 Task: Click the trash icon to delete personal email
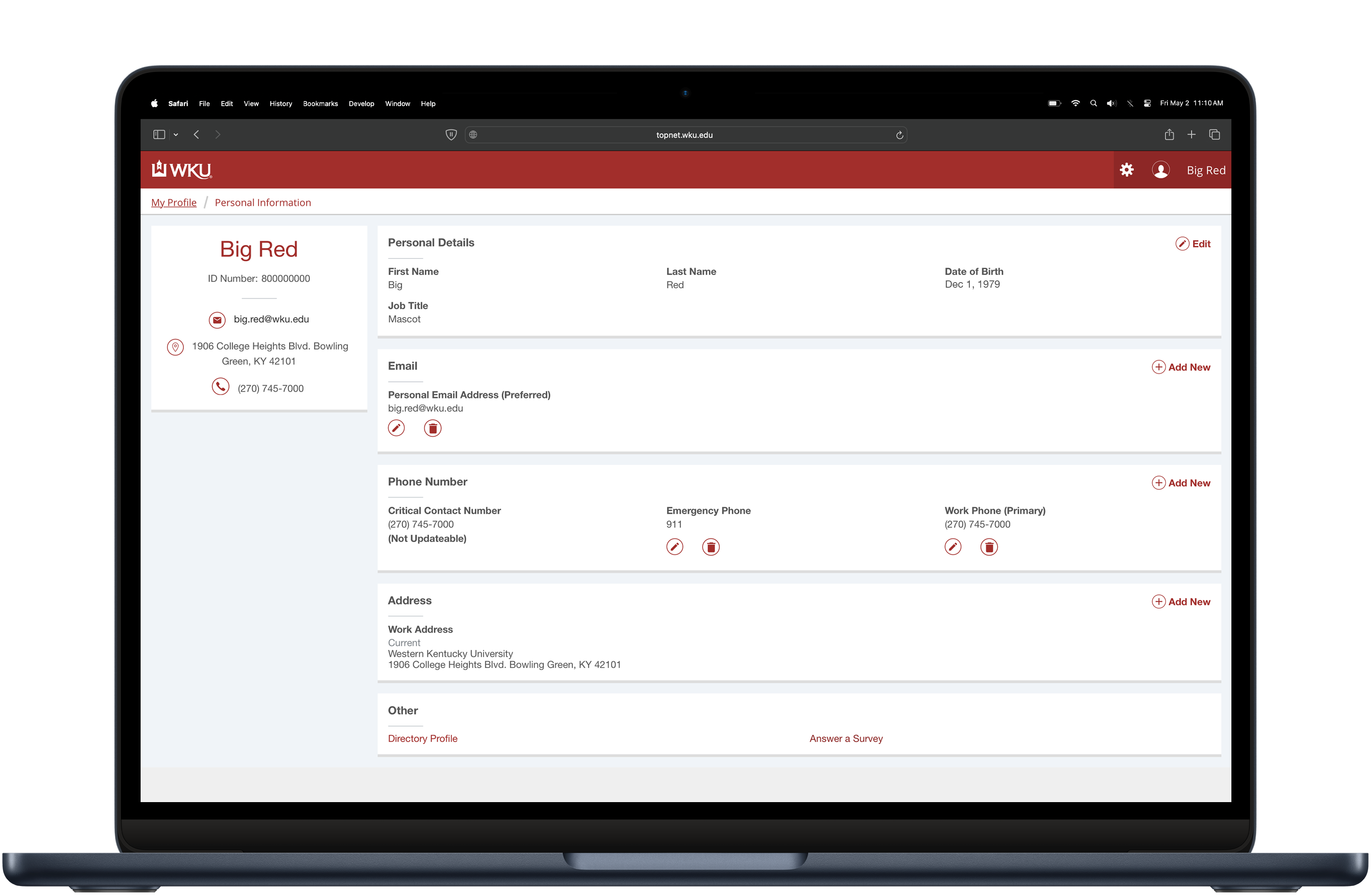[x=432, y=428]
